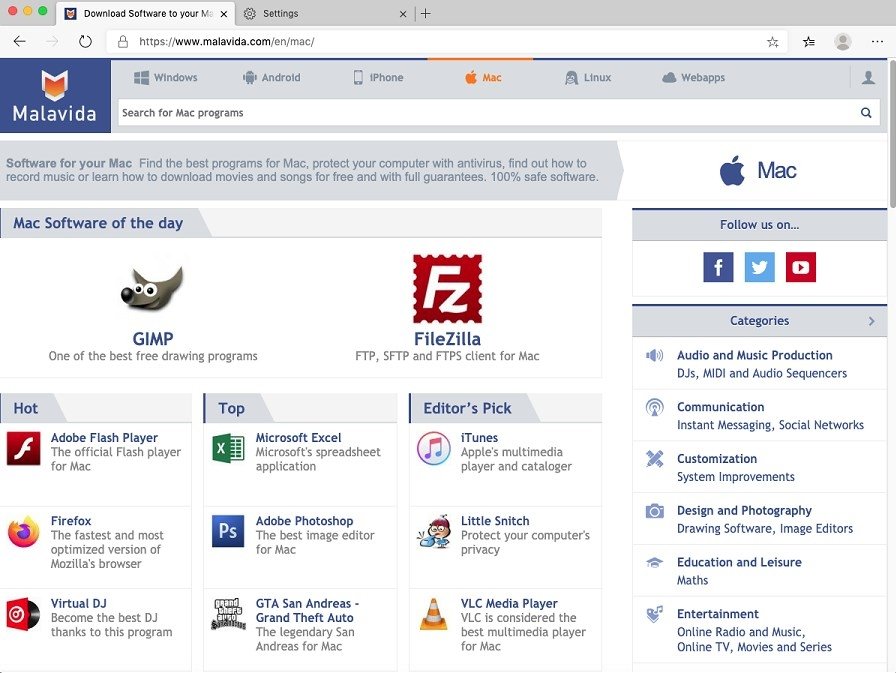The image size is (896, 673).
Task: Open the VLC Media Player link
Action: click(509, 604)
